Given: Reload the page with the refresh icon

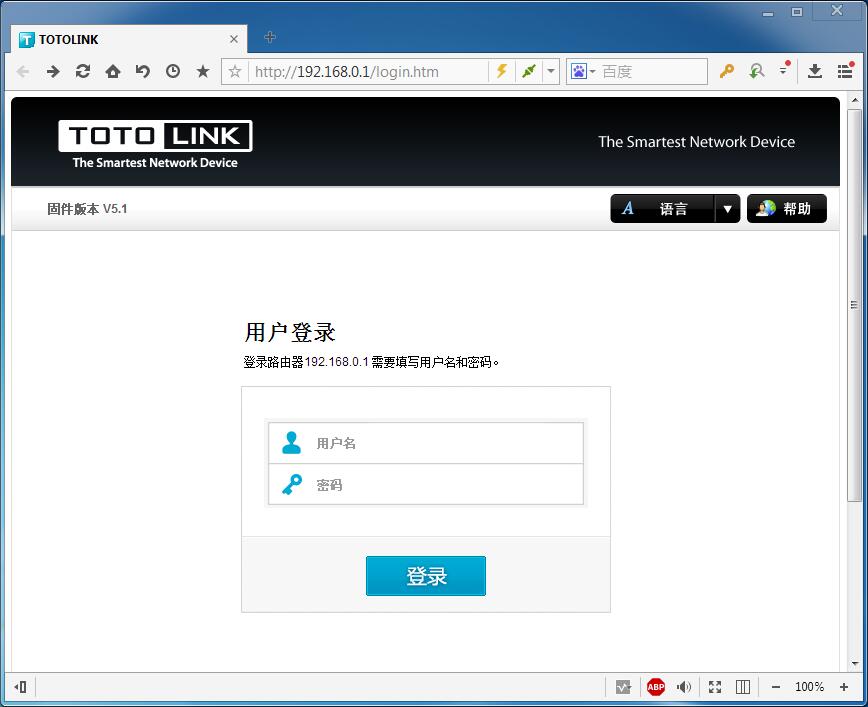Looking at the screenshot, I should (x=83, y=71).
